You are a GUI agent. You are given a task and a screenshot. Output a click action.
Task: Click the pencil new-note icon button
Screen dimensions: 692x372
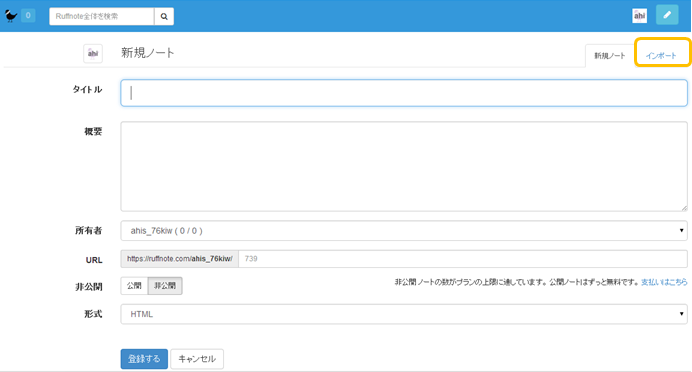[667, 15]
